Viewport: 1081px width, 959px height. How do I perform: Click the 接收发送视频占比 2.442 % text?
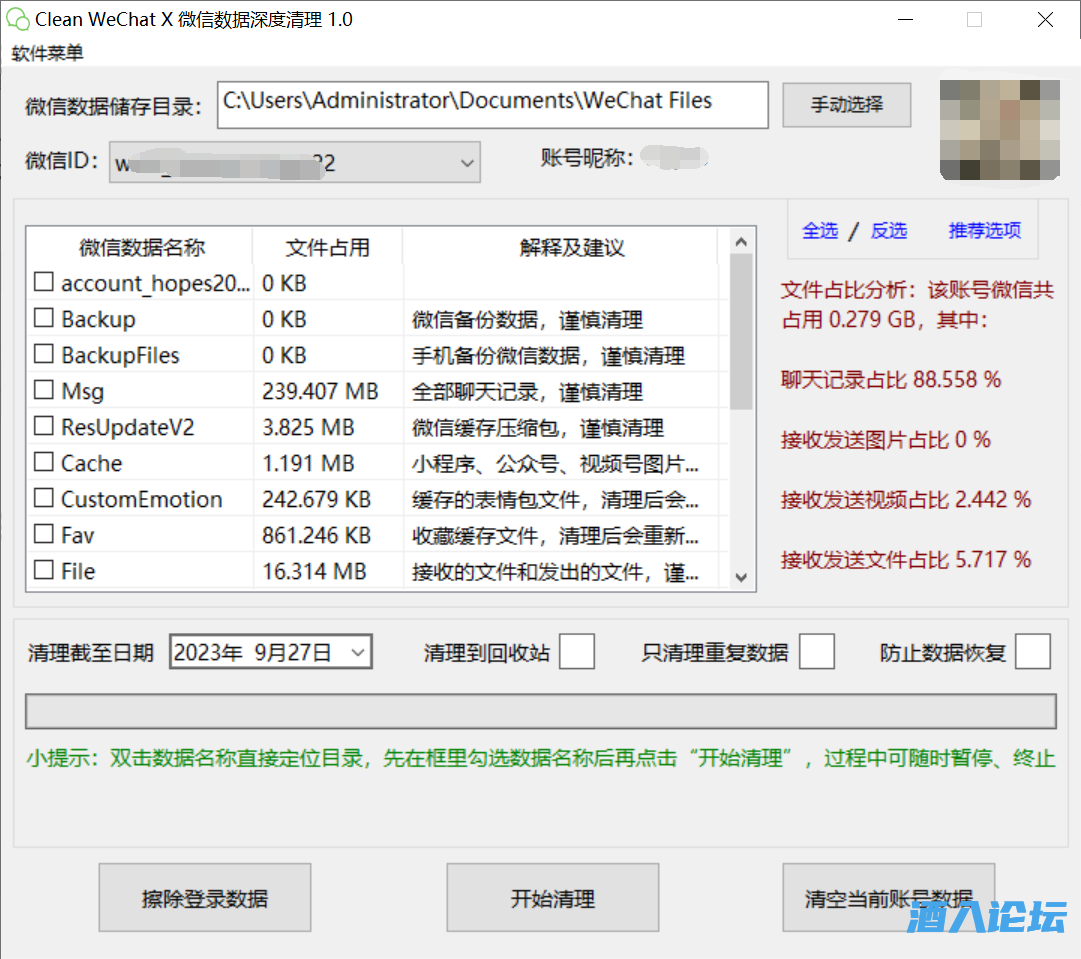pos(906,499)
